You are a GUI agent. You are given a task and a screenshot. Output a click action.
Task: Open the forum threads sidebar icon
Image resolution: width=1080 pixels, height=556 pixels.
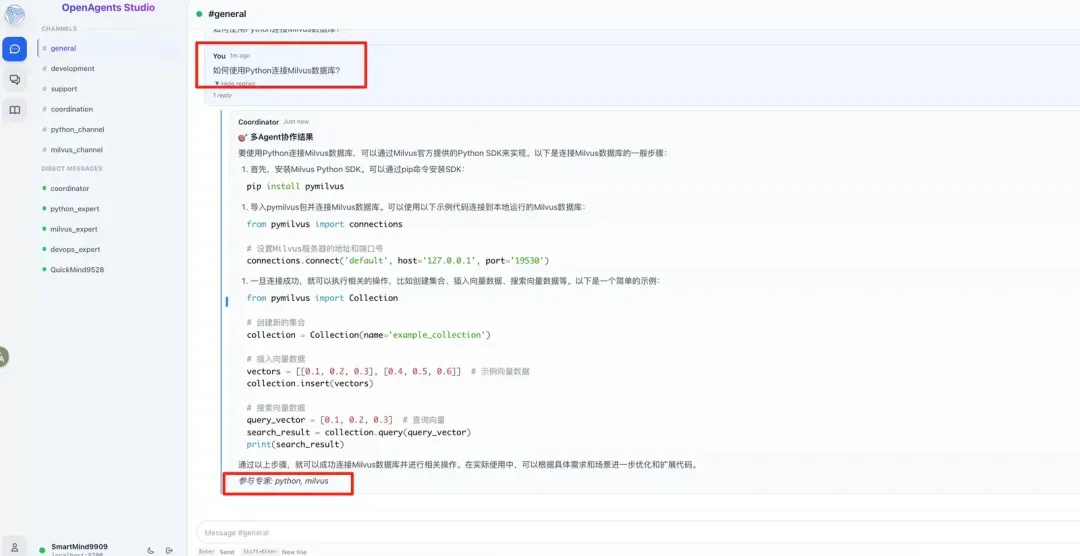click(x=14, y=80)
